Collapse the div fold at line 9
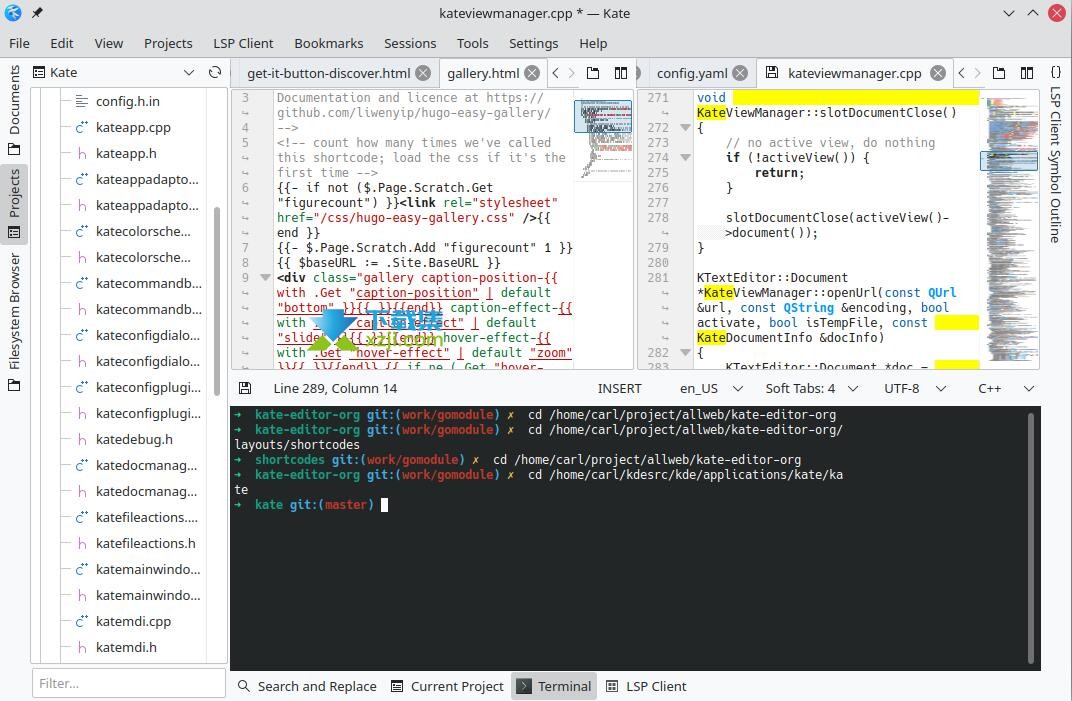The width and height of the screenshot is (1072, 701). [x=265, y=278]
